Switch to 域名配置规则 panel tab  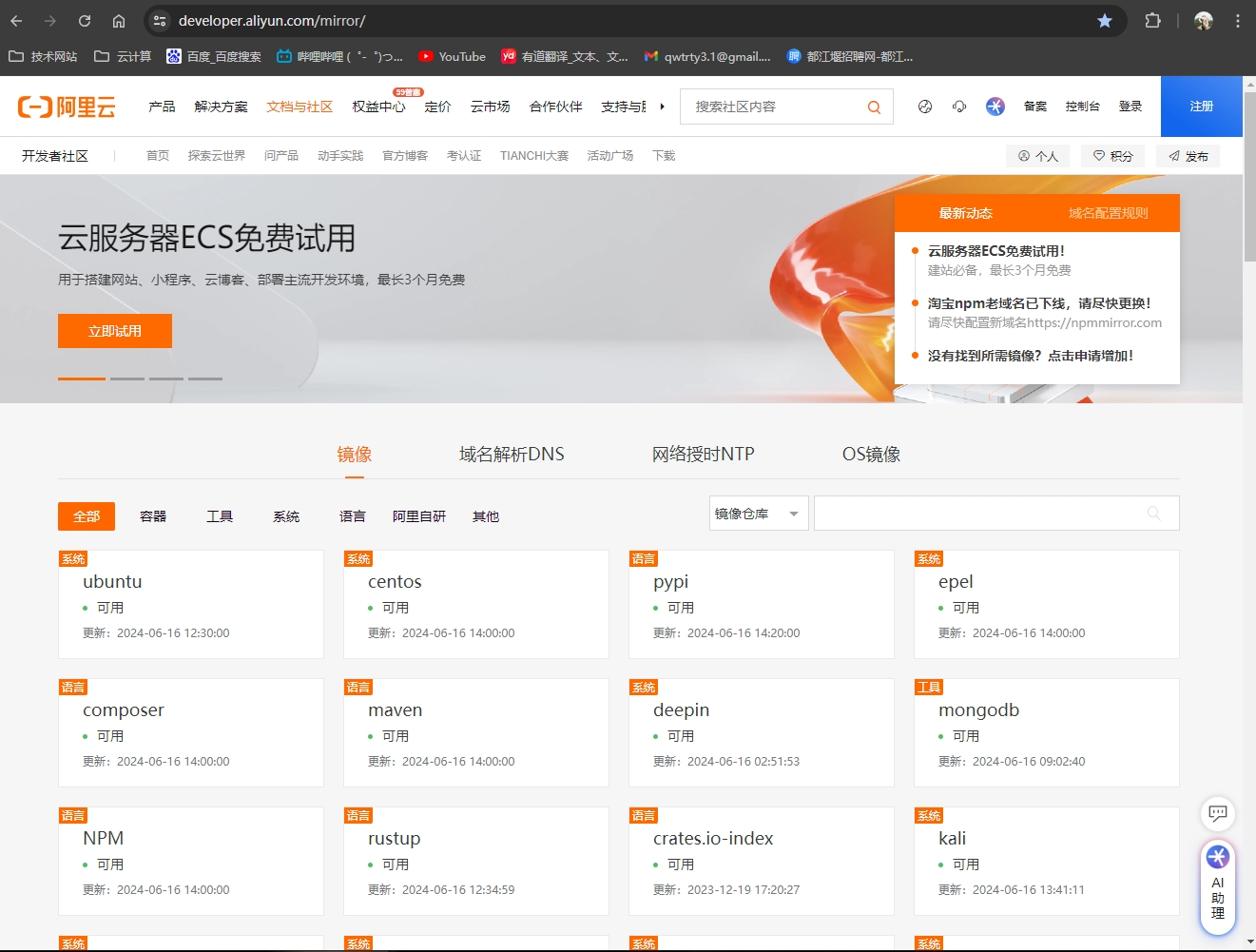(1108, 213)
